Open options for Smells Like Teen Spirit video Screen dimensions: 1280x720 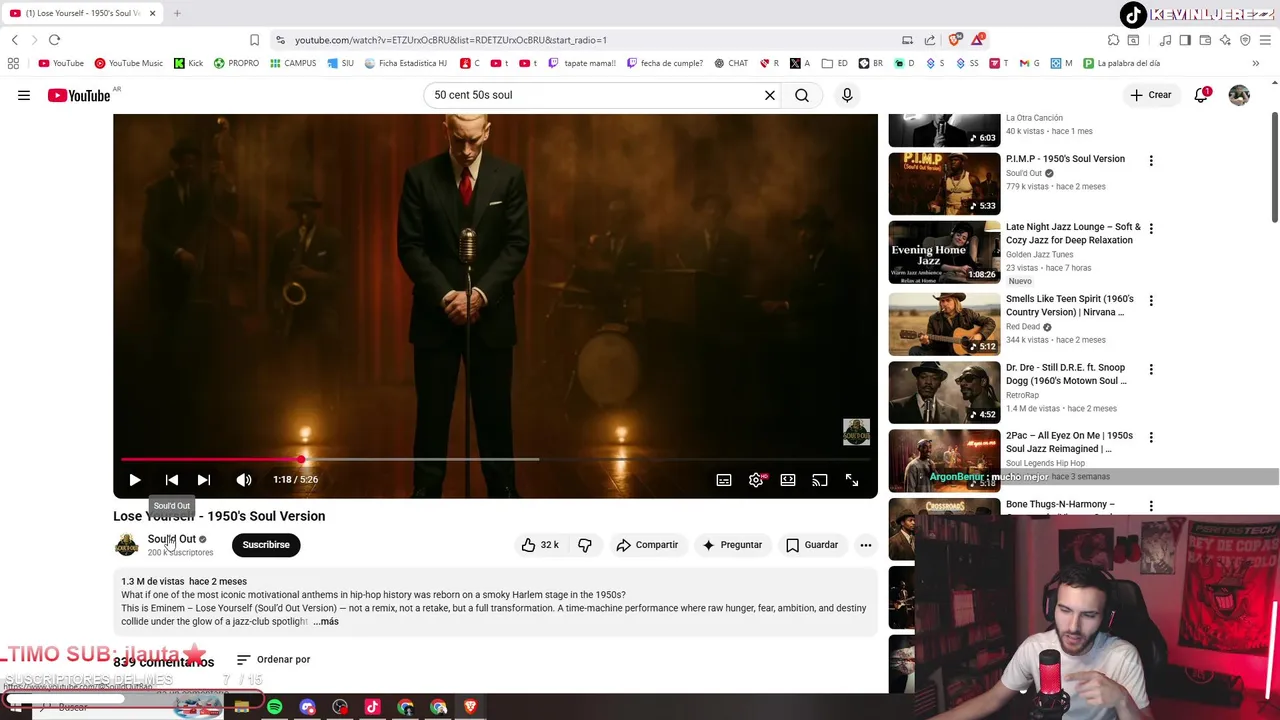[1151, 301]
